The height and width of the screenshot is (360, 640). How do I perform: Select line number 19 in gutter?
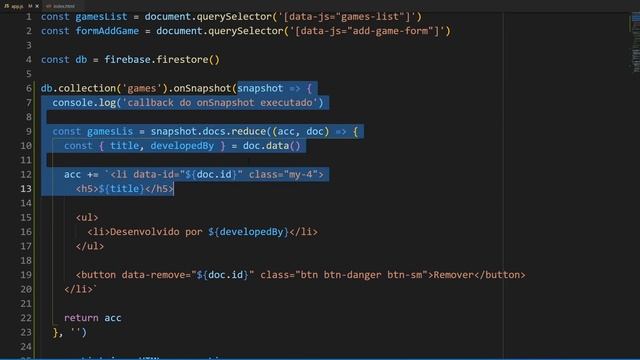[x=26, y=275]
